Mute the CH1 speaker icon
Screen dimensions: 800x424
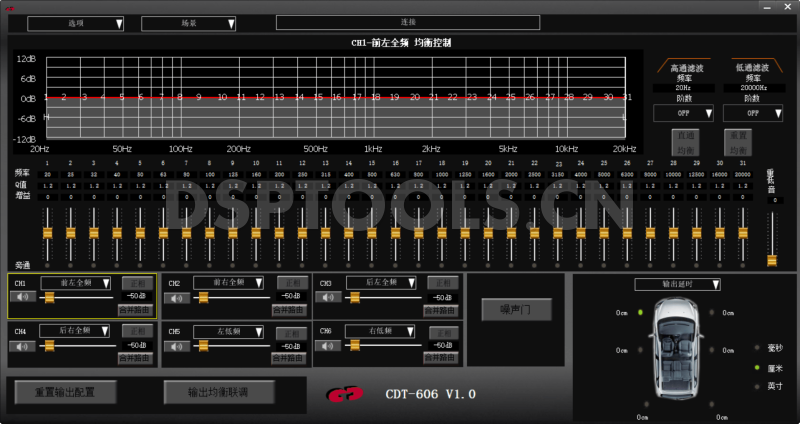tap(22, 297)
